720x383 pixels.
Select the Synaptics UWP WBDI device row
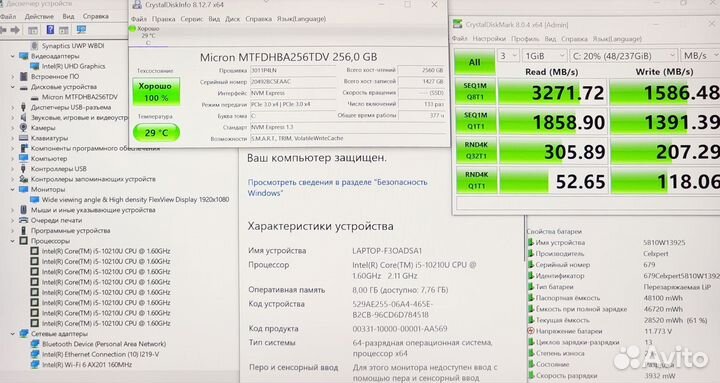tap(73, 45)
